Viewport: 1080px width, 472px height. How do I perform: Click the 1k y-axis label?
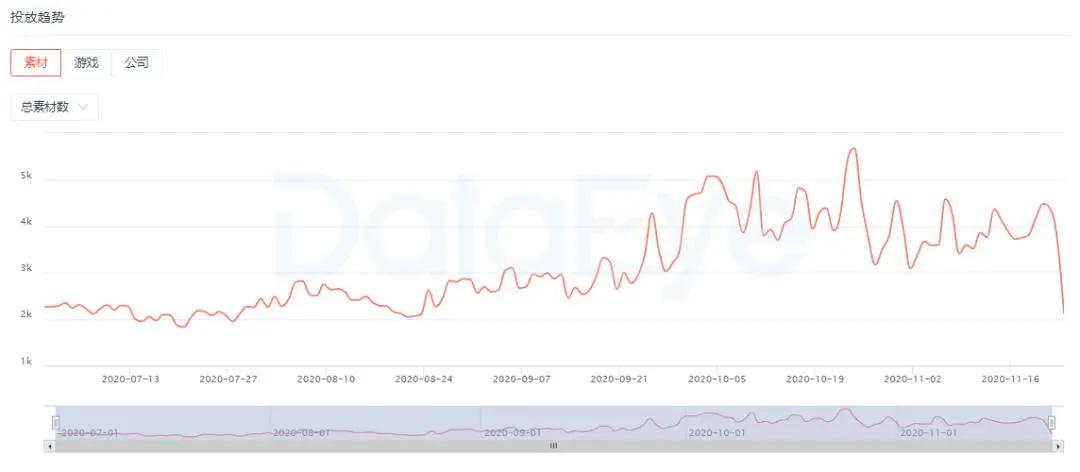(x=27, y=362)
